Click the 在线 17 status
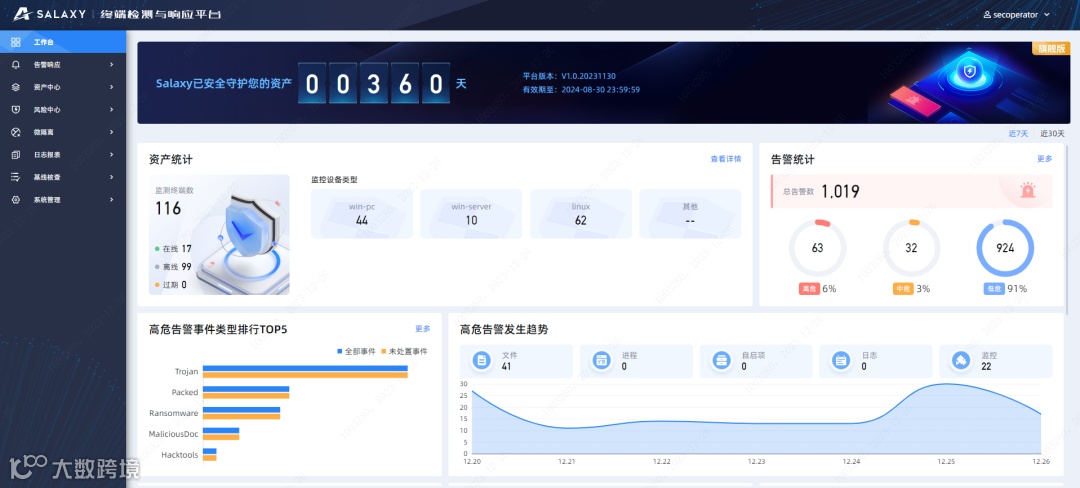 173,248
